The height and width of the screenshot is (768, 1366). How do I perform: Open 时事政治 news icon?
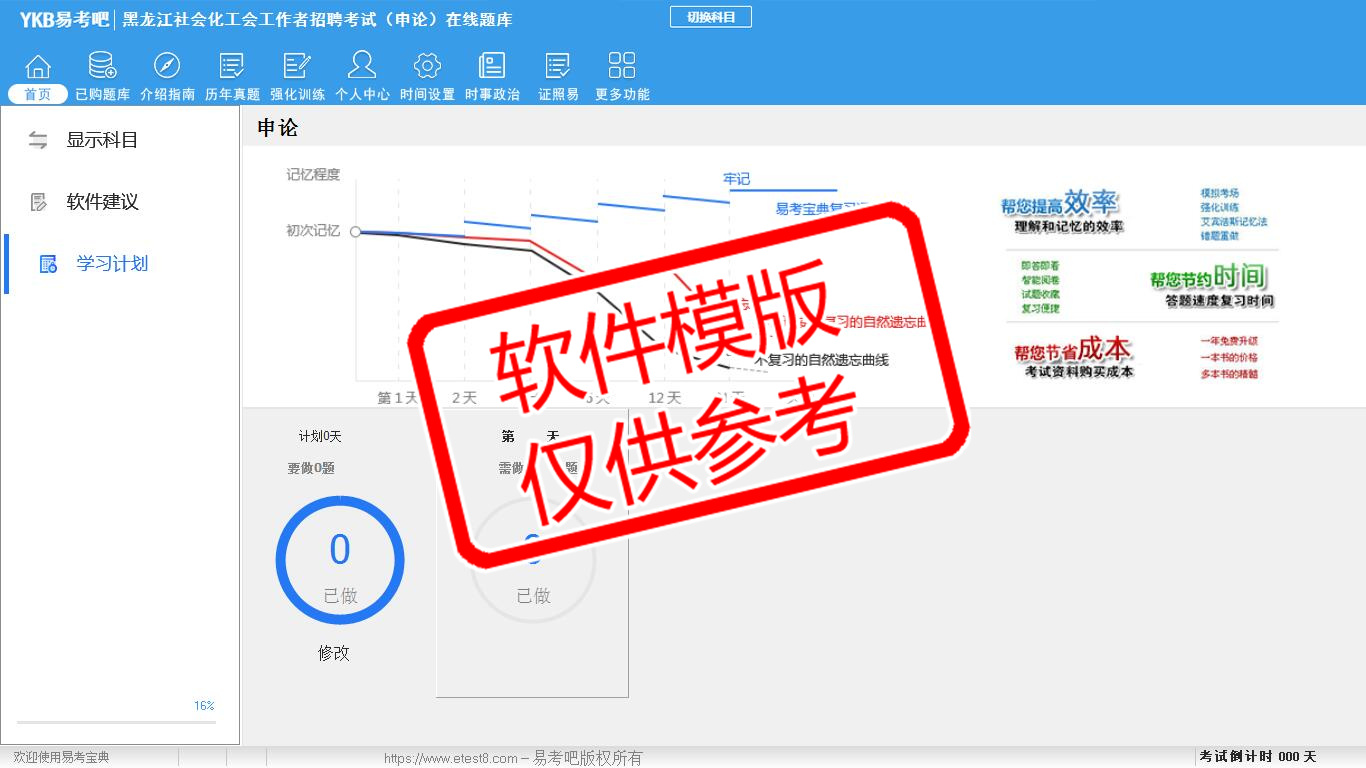point(492,67)
